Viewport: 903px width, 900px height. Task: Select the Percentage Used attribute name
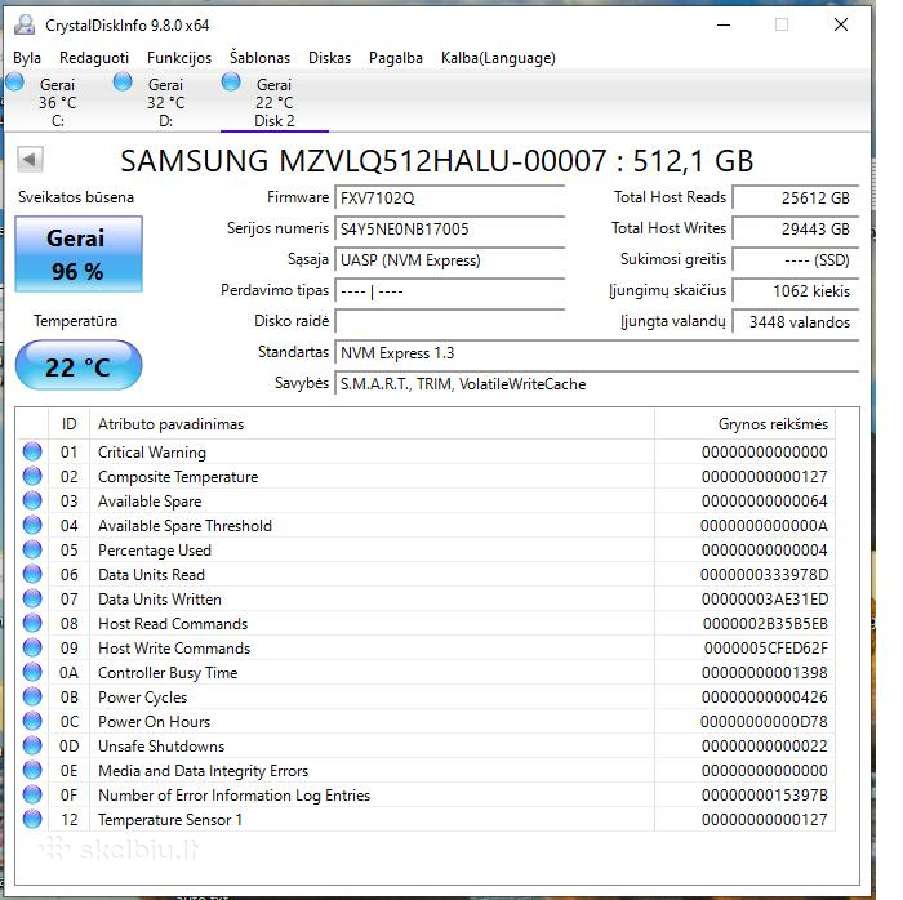pyautogui.click(x=154, y=550)
